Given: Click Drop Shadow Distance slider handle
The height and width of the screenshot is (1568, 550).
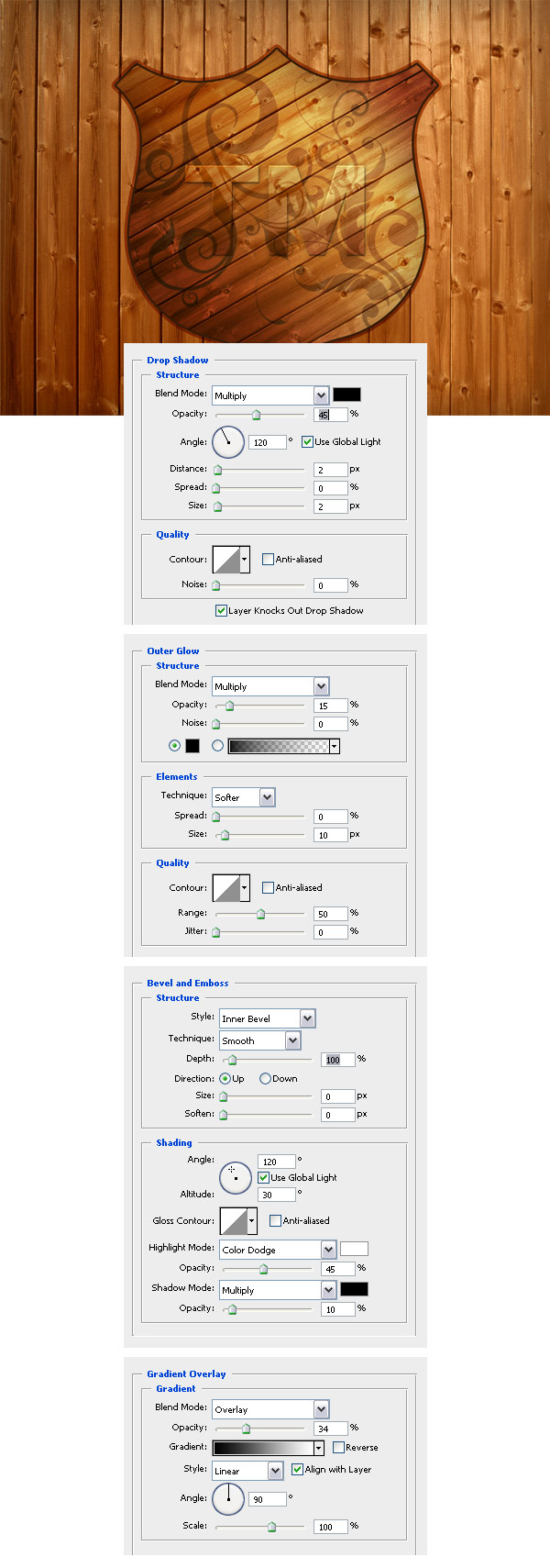Looking at the screenshot, I should click(x=218, y=470).
